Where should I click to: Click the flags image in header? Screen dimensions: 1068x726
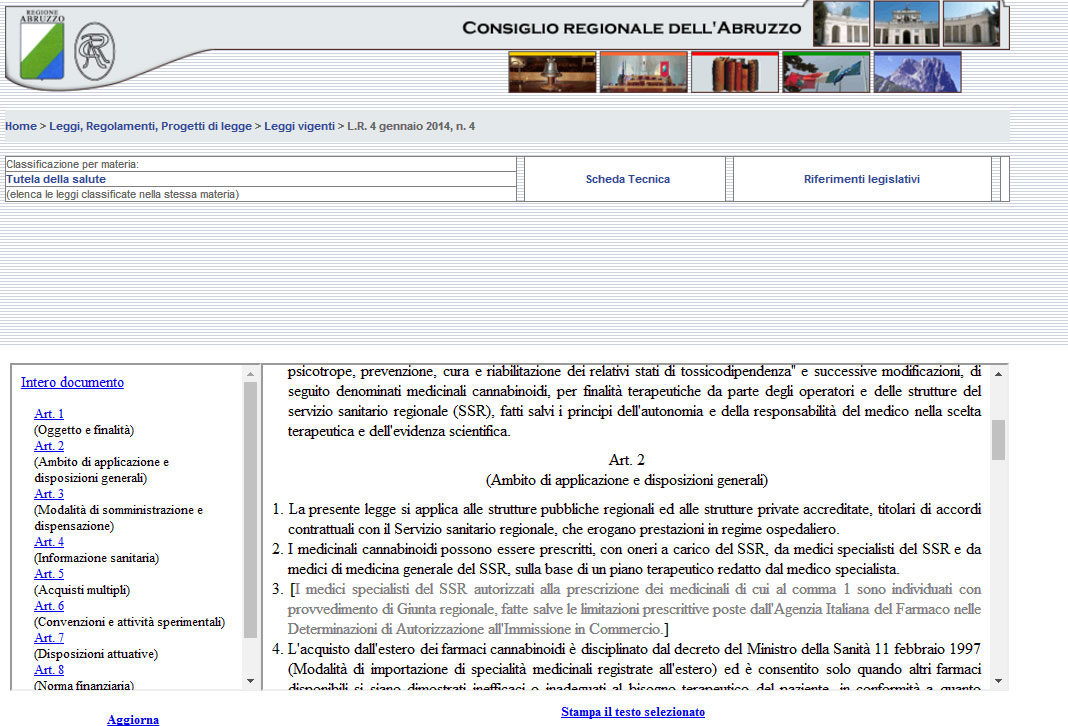click(825, 73)
